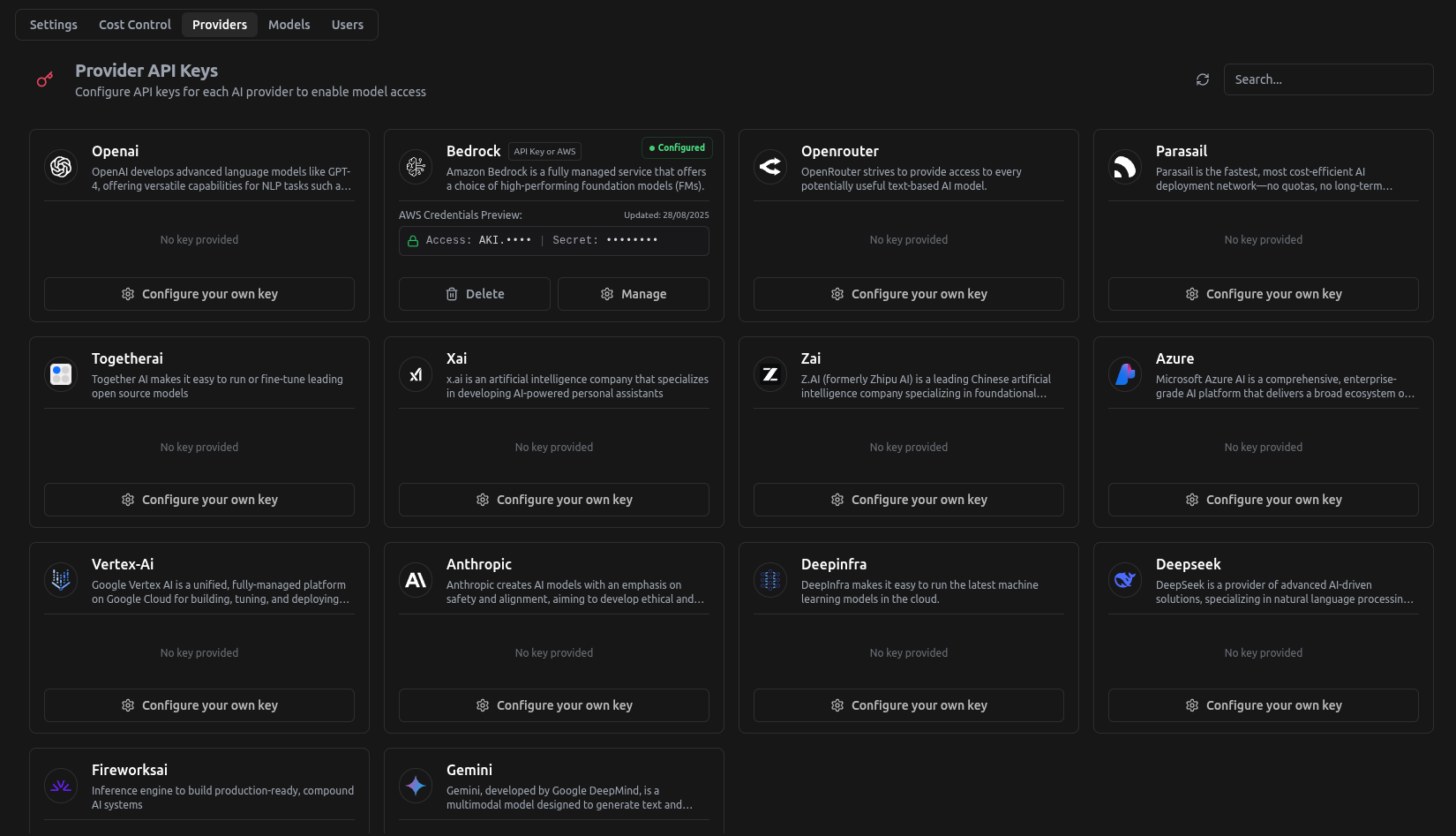Open the Settings tab
This screenshot has width=1456, height=836.
click(x=54, y=25)
